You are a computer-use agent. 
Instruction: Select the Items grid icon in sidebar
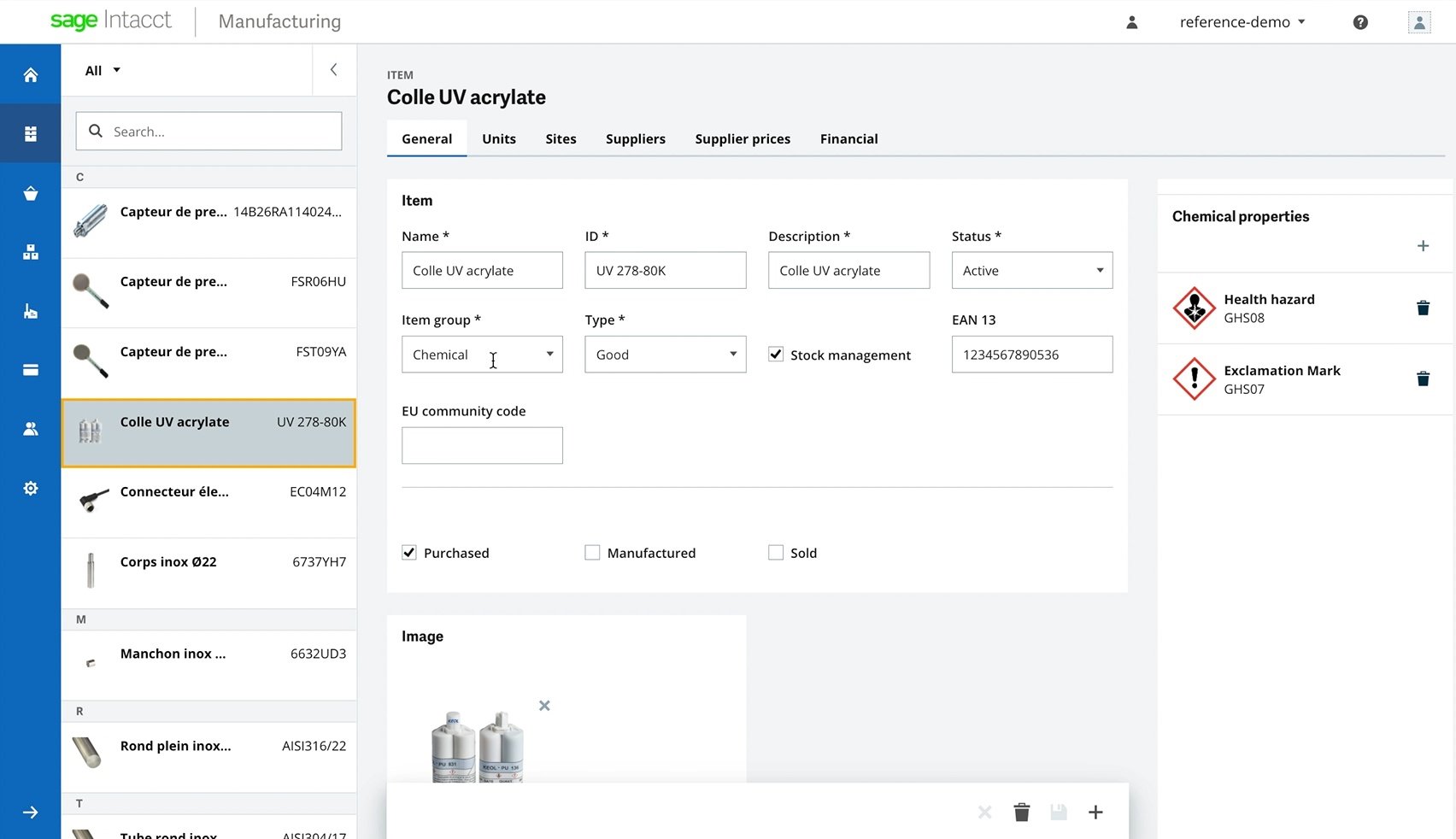click(x=30, y=132)
